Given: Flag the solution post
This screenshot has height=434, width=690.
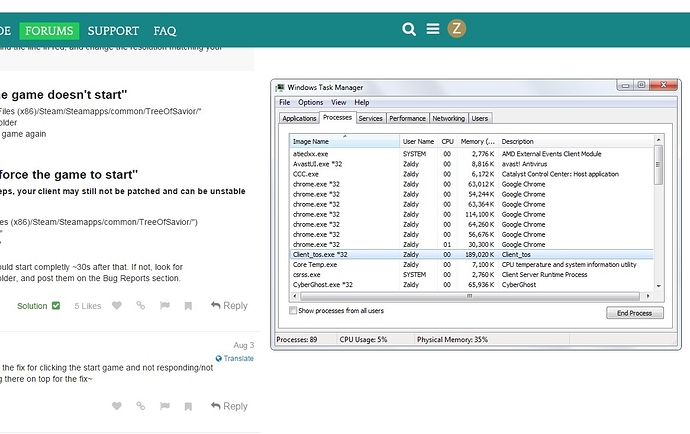Looking at the screenshot, I should click(164, 306).
